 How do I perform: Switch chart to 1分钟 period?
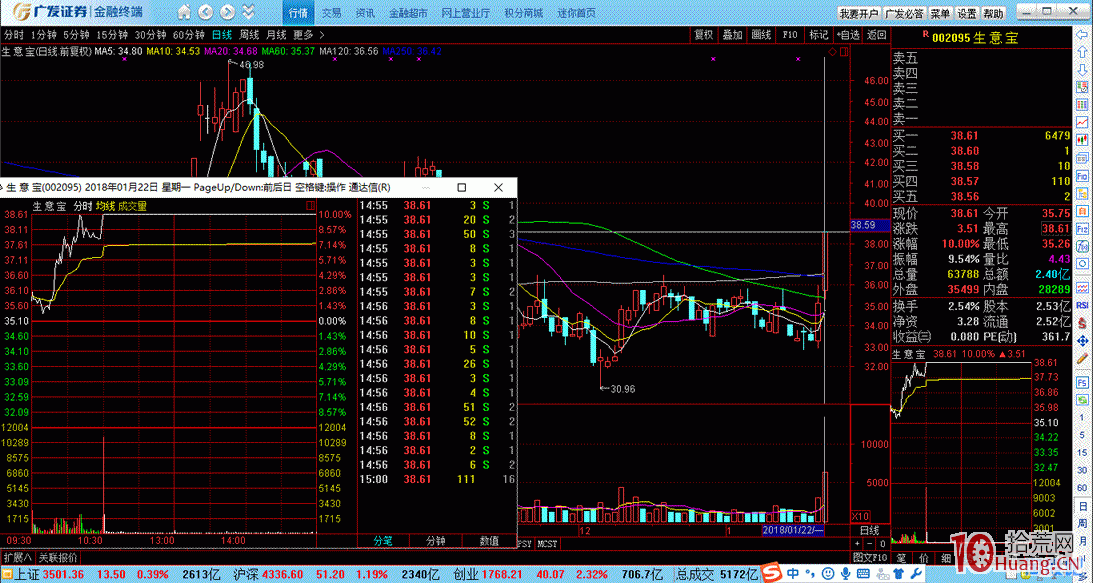[43, 35]
